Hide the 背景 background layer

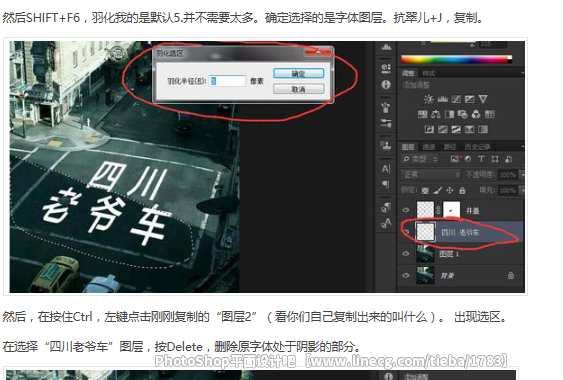point(406,275)
